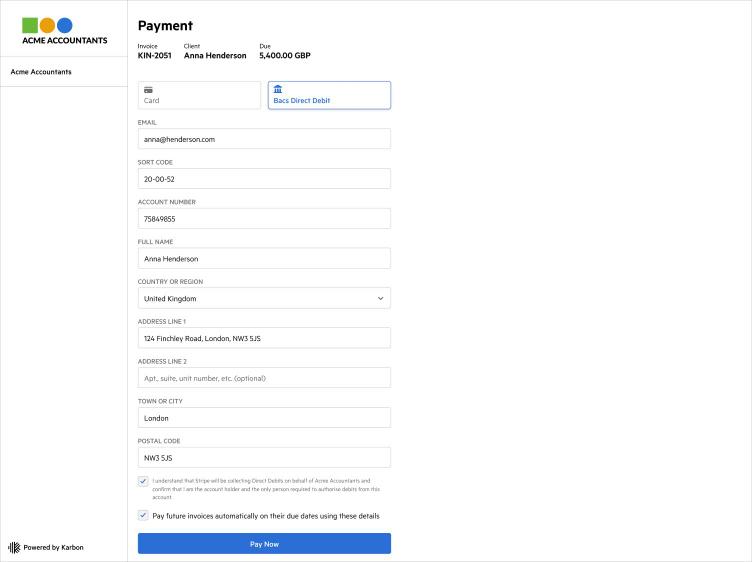Expand country list using chevron arrow
The width and height of the screenshot is (752, 562).
click(380, 298)
